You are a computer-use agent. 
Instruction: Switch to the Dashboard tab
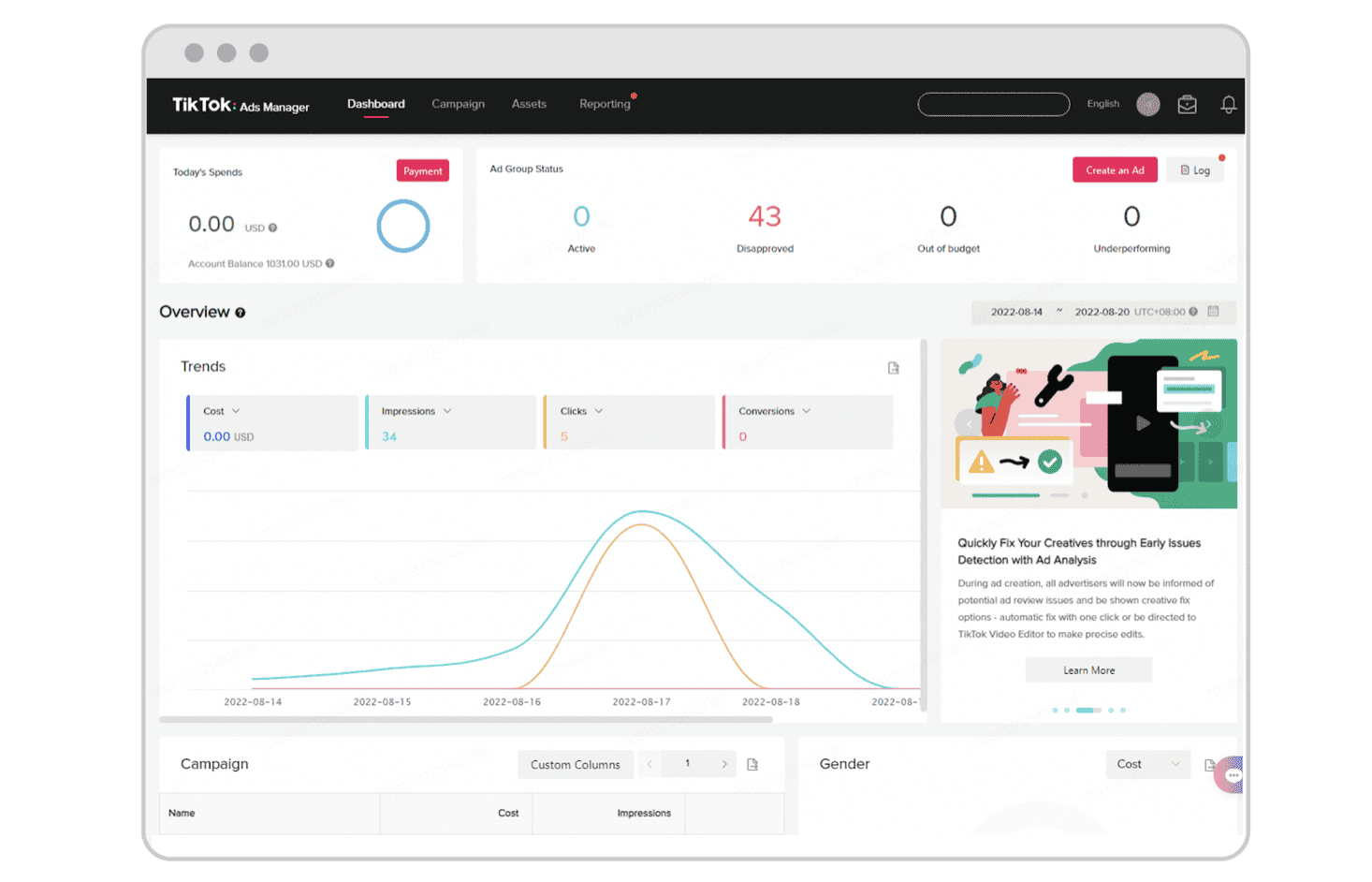[x=376, y=104]
